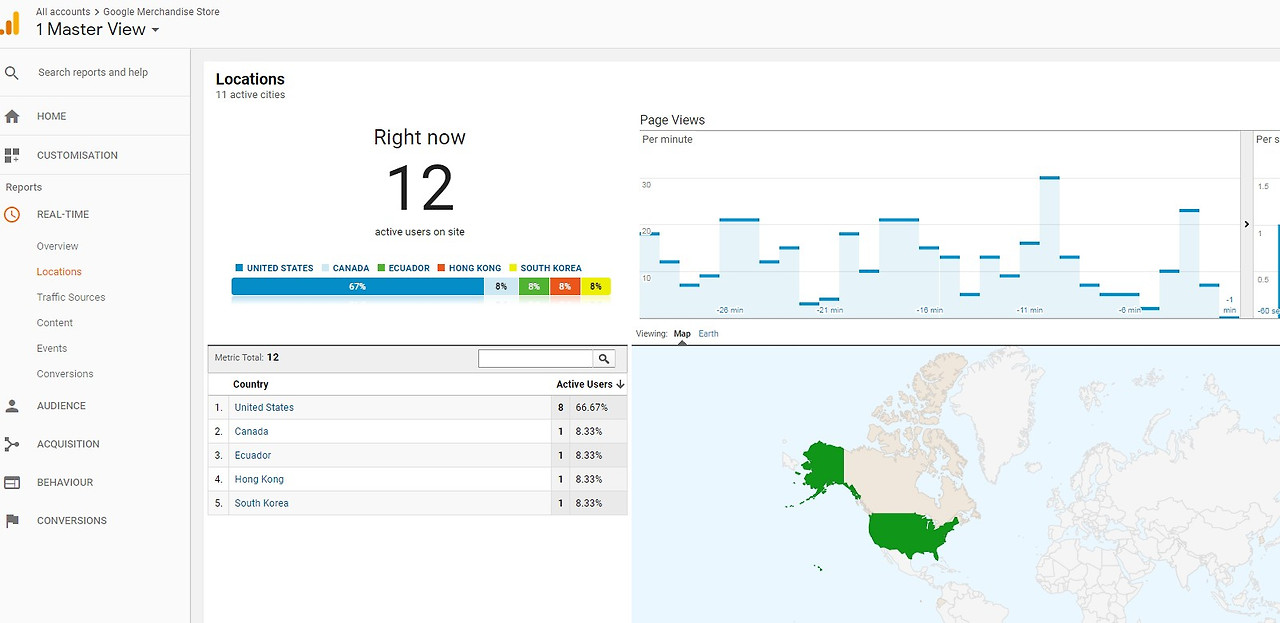
Task: Open the United States country link
Action: click(x=264, y=408)
